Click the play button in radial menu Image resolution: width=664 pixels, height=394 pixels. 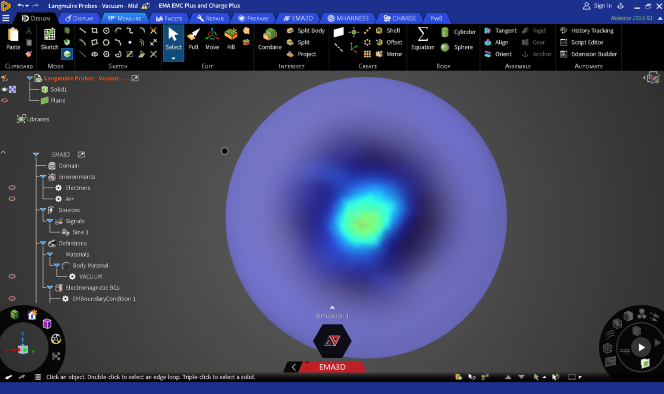[x=641, y=347]
